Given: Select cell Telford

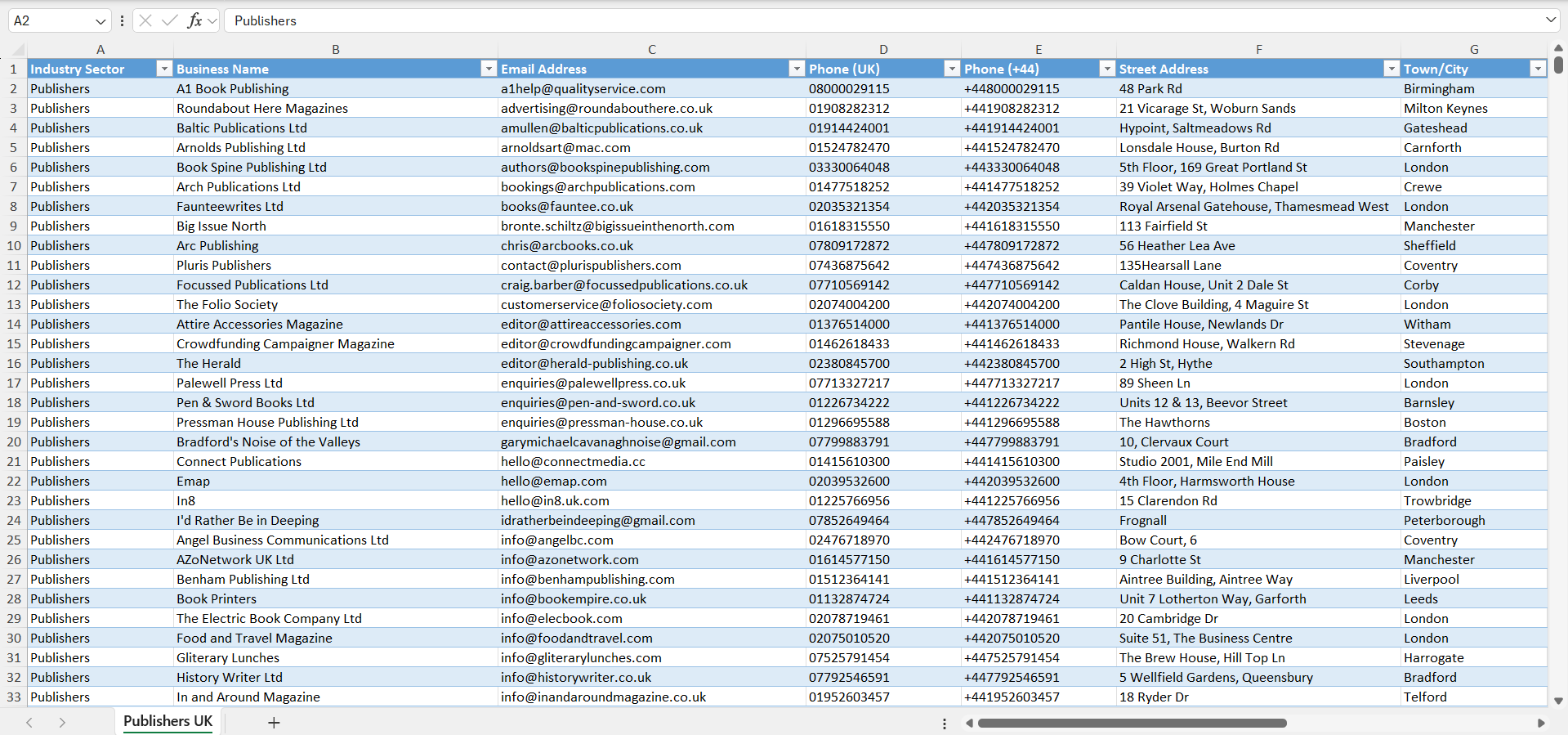Looking at the screenshot, I should (x=1474, y=697).
